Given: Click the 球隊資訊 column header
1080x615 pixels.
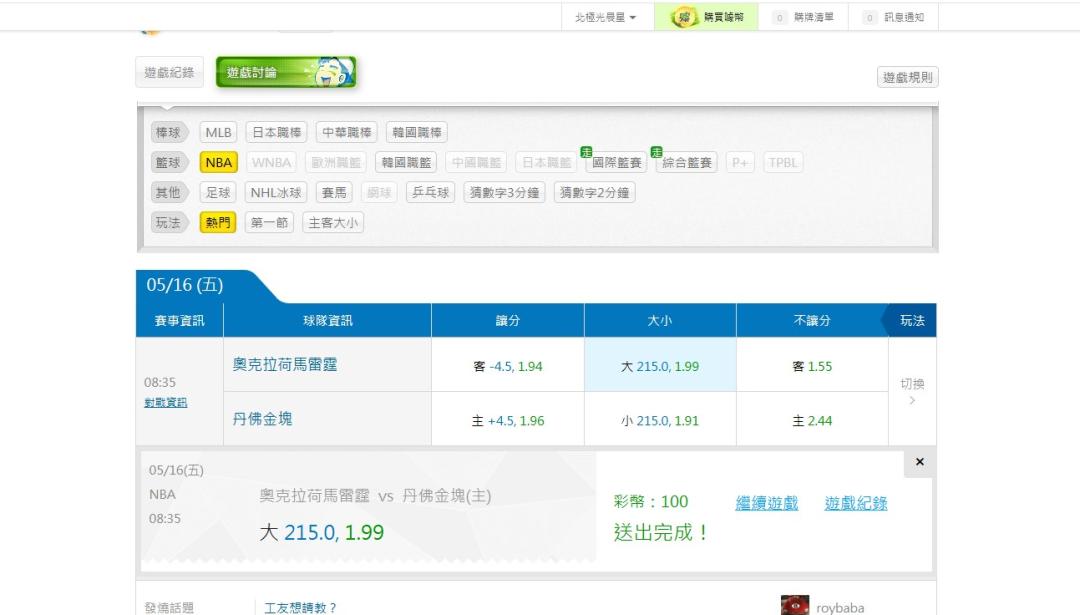Looking at the screenshot, I should 328,320.
